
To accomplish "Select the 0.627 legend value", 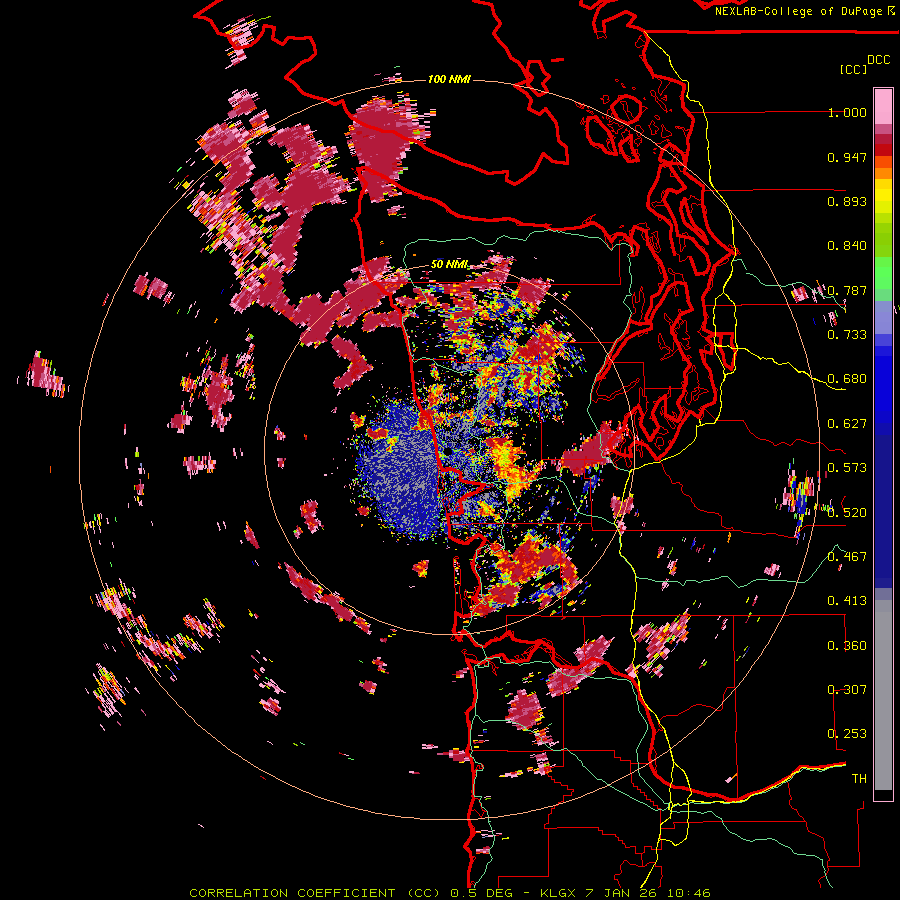I will (x=847, y=424).
